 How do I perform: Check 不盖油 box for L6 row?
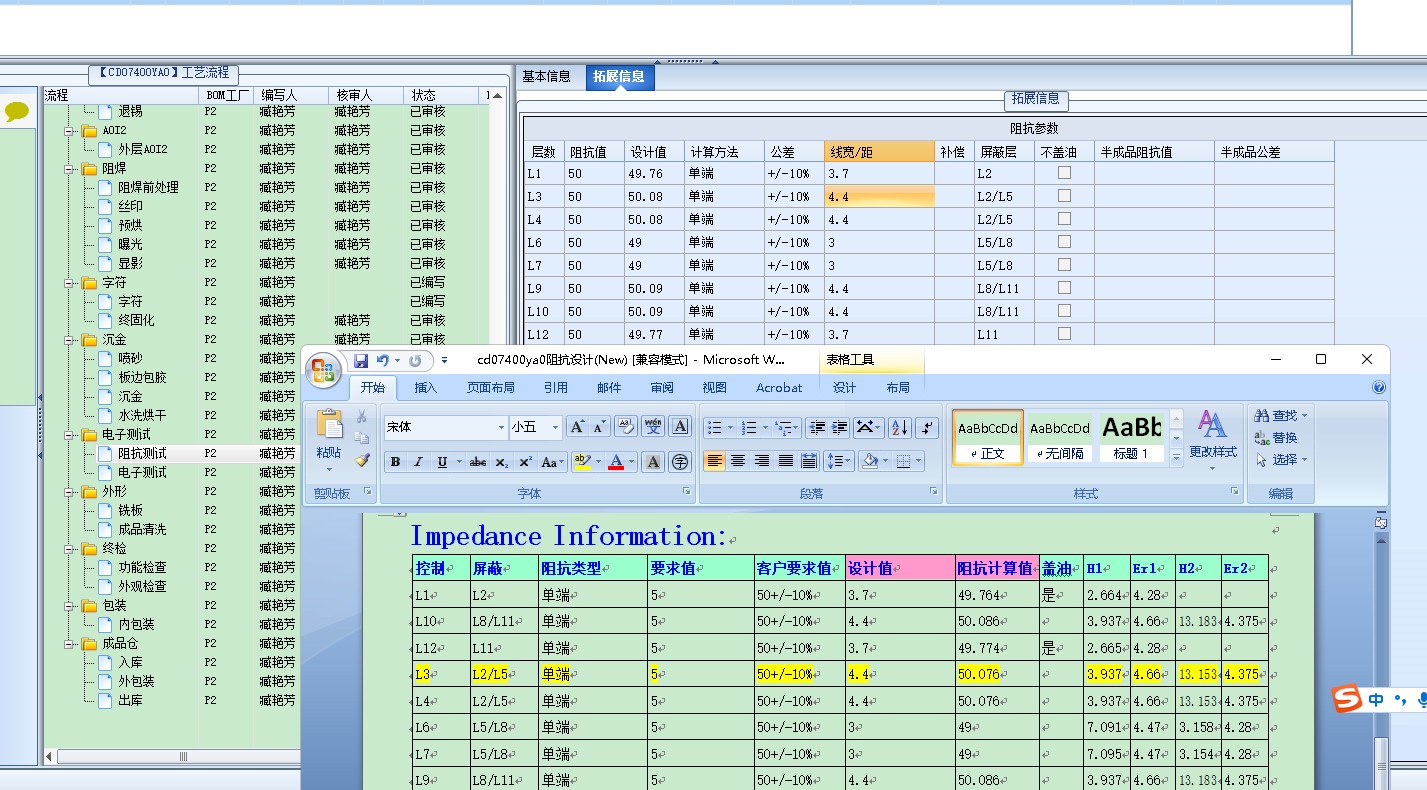tap(1064, 242)
